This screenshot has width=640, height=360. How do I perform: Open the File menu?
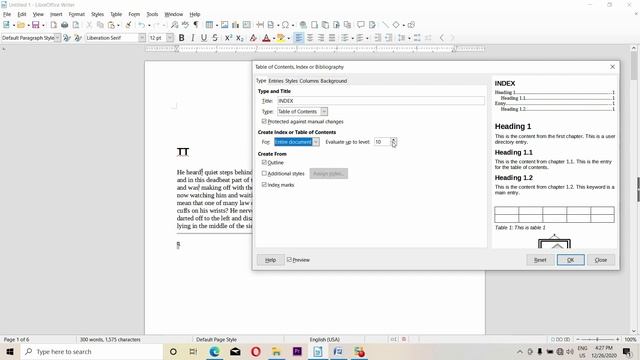point(7,14)
